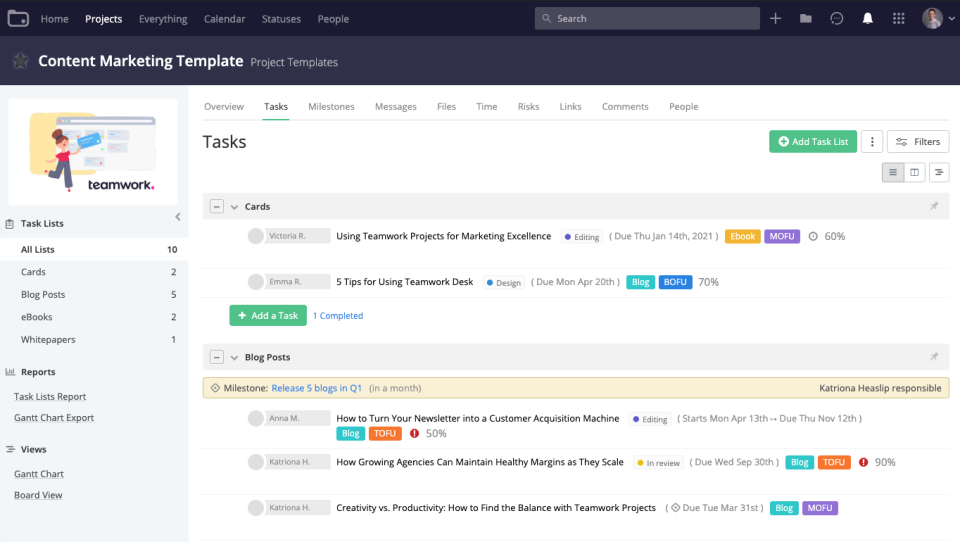Image resolution: width=960 pixels, height=542 pixels.
Task: Open the folder icon in top navigation
Action: (x=806, y=19)
